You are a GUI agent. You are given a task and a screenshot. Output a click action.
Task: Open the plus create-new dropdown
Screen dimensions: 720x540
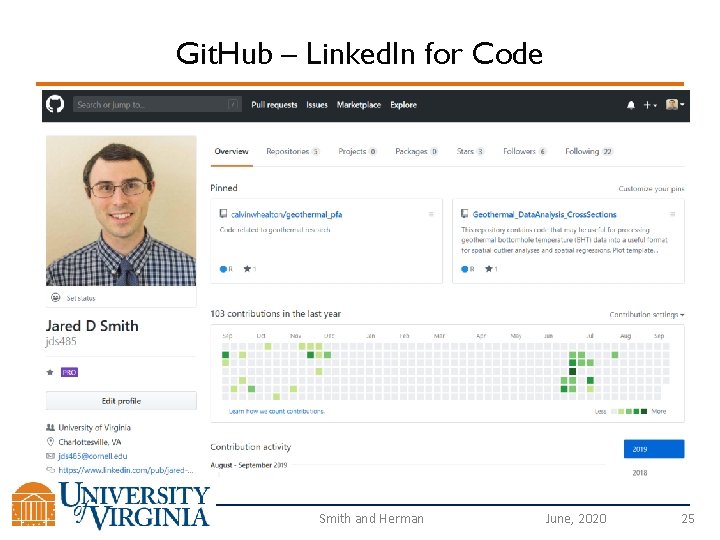click(x=649, y=104)
